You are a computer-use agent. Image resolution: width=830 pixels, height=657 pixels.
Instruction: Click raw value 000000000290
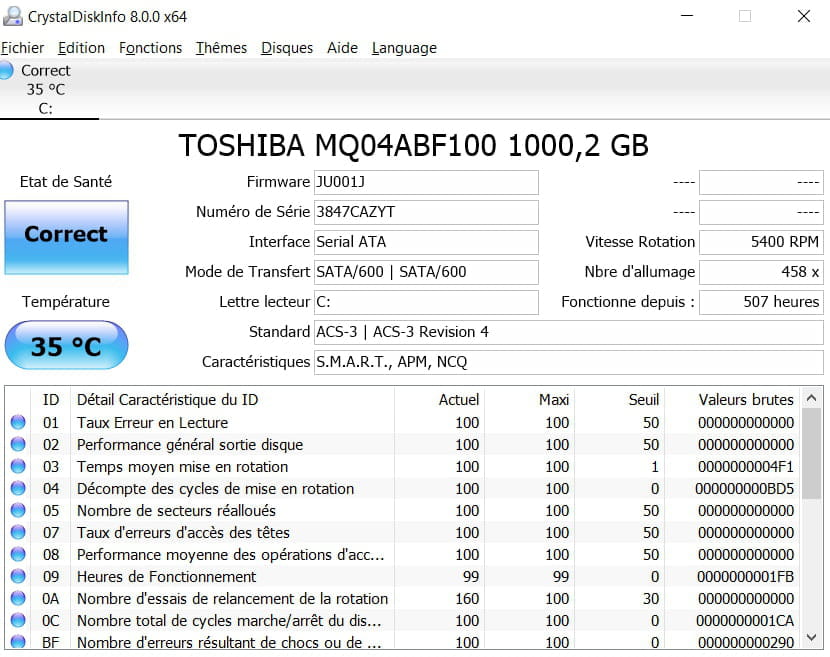(x=746, y=642)
